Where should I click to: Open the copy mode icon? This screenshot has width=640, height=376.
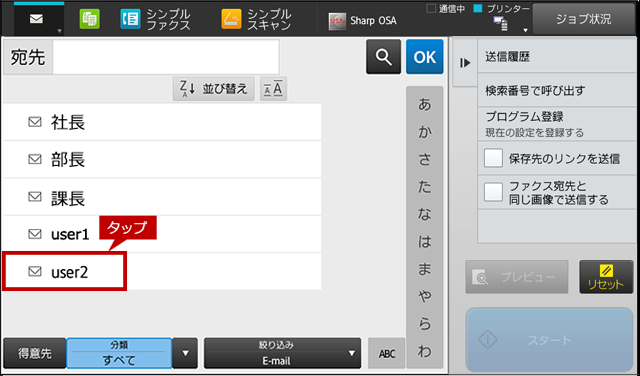pyautogui.click(x=89, y=19)
